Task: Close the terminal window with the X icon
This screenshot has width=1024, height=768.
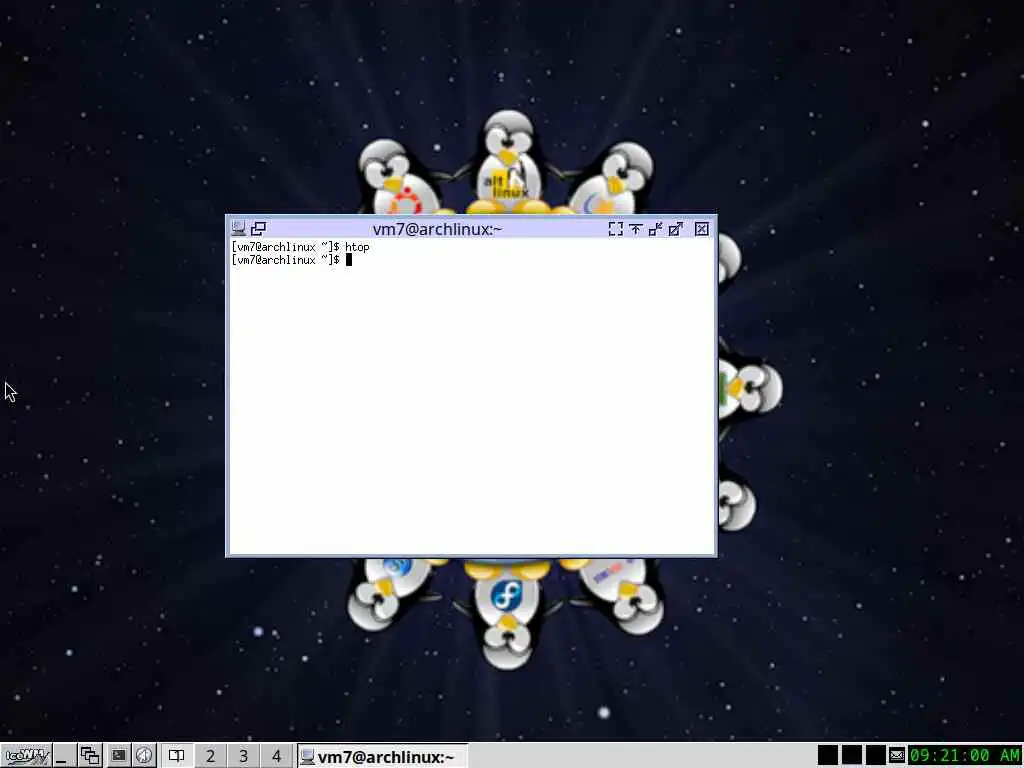Action: coord(702,229)
